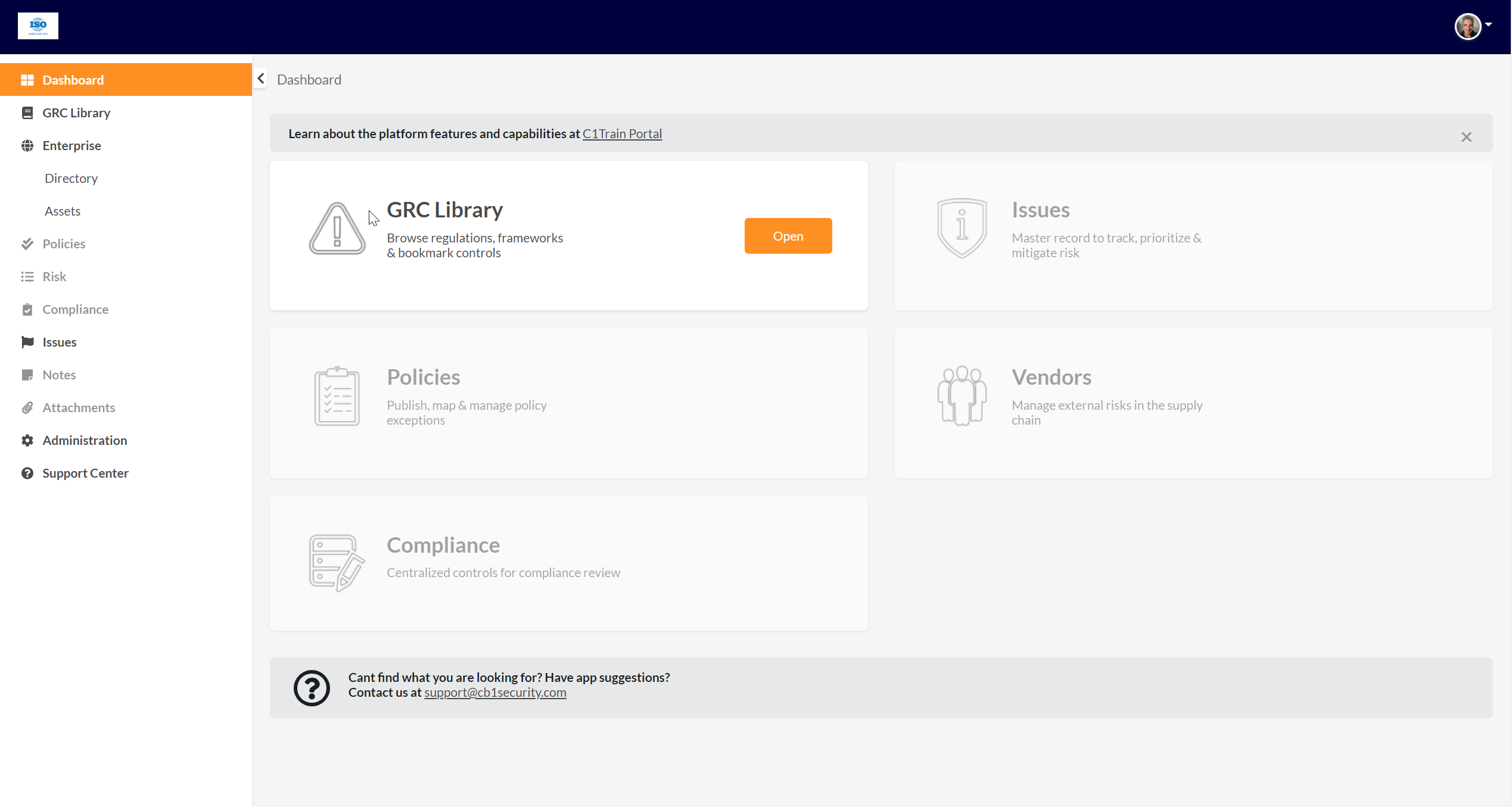The image size is (1512, 807).
Task: Click the Policies clipboard checklist icon
Action: [x=337, y=396]
